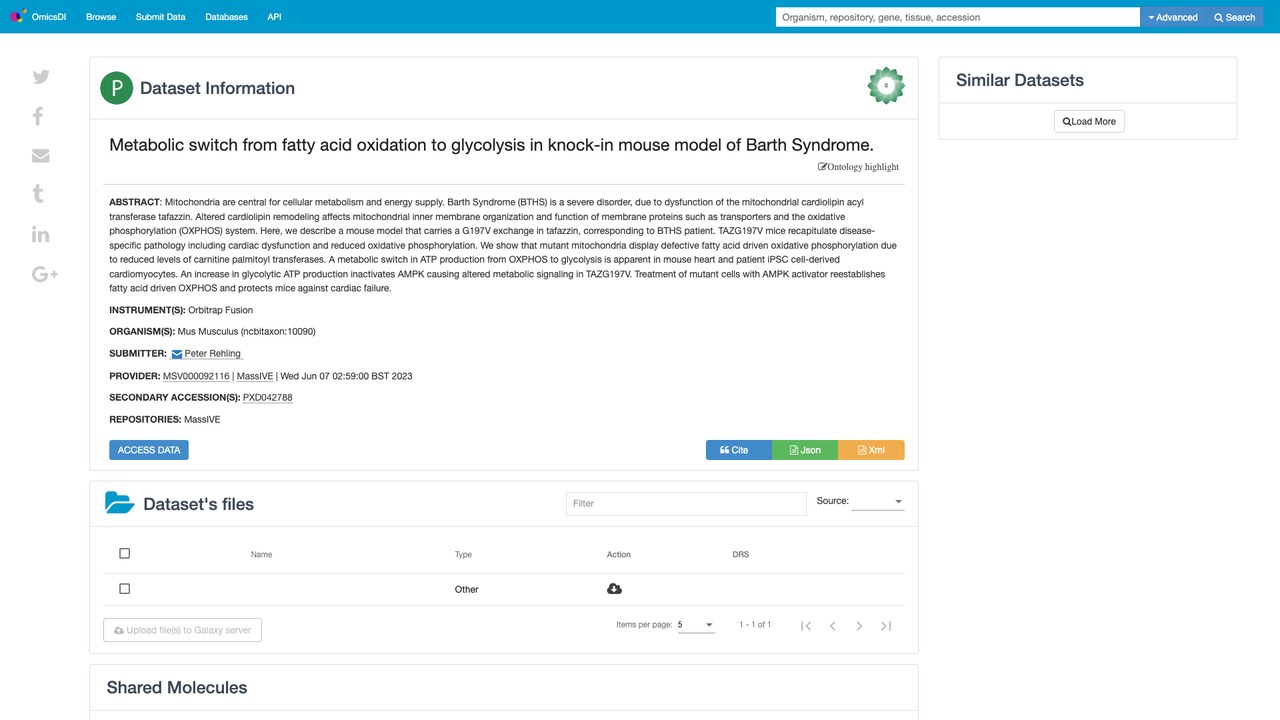Share dataset on LinkedIn

click(41, 234)
